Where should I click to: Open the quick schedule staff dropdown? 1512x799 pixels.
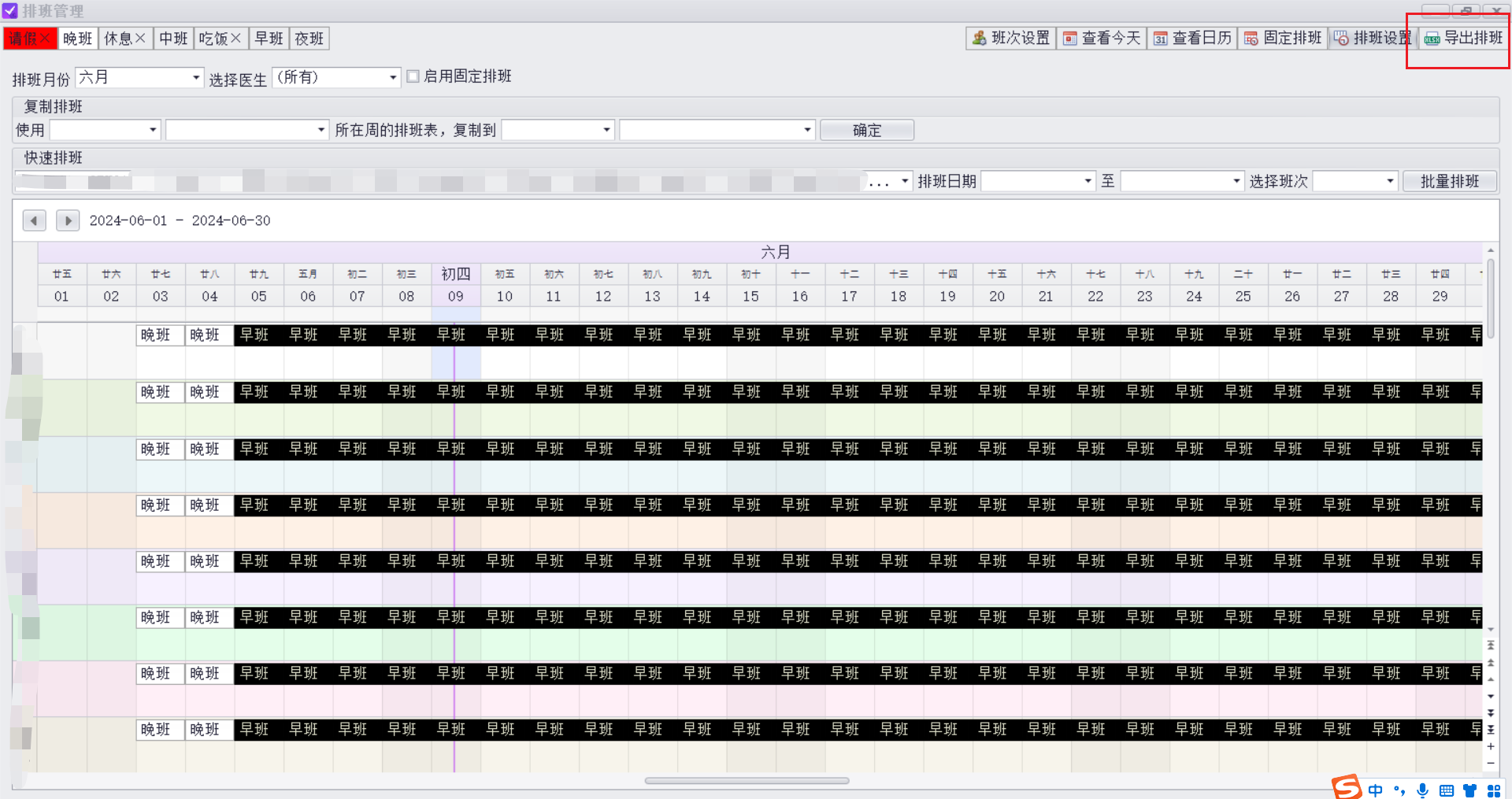[905, 182]
